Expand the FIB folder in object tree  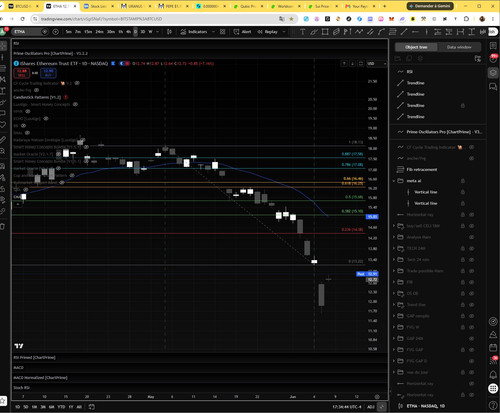click(394, 282)
